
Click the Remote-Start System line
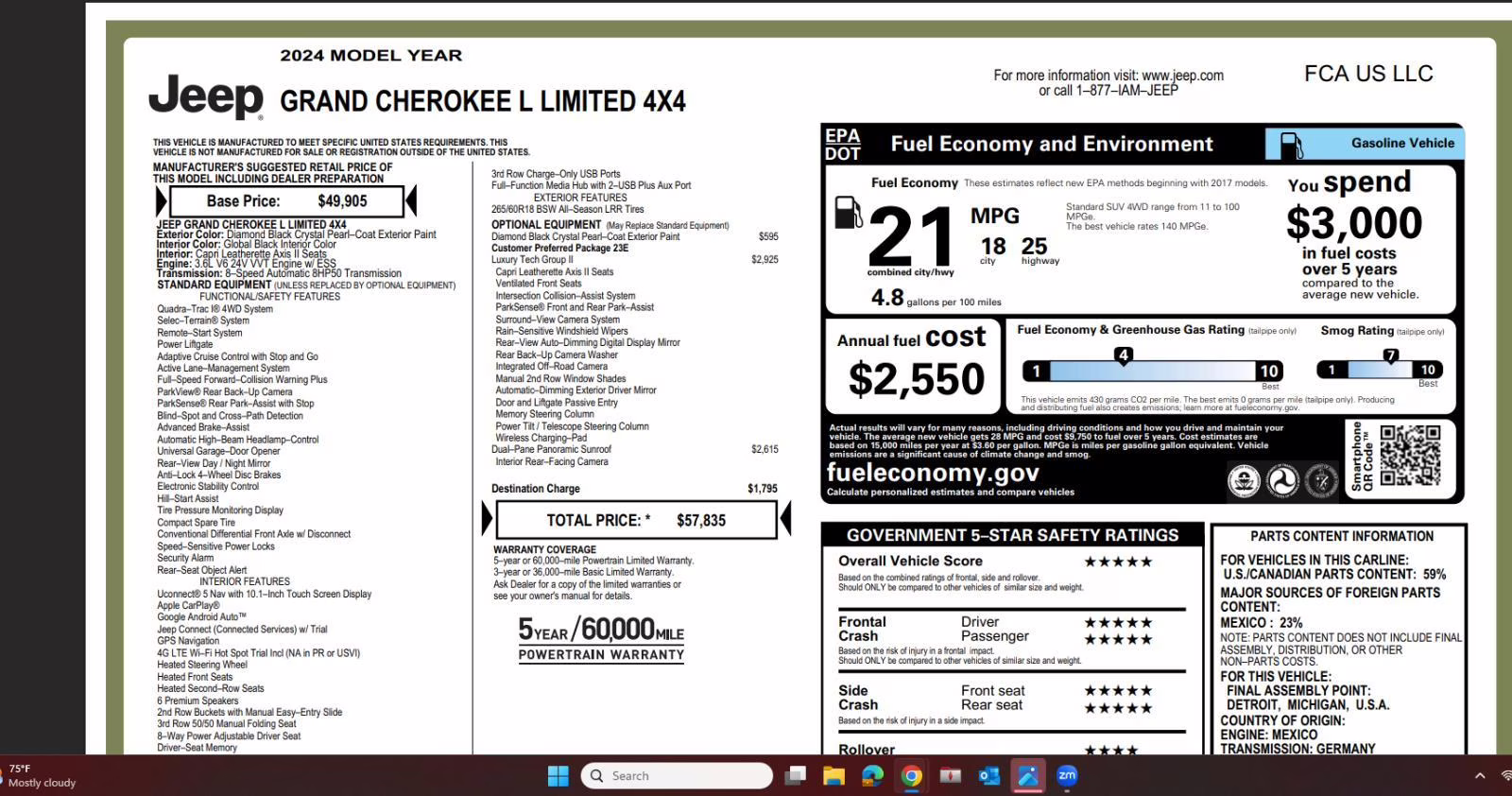click(x=199, y=333)
